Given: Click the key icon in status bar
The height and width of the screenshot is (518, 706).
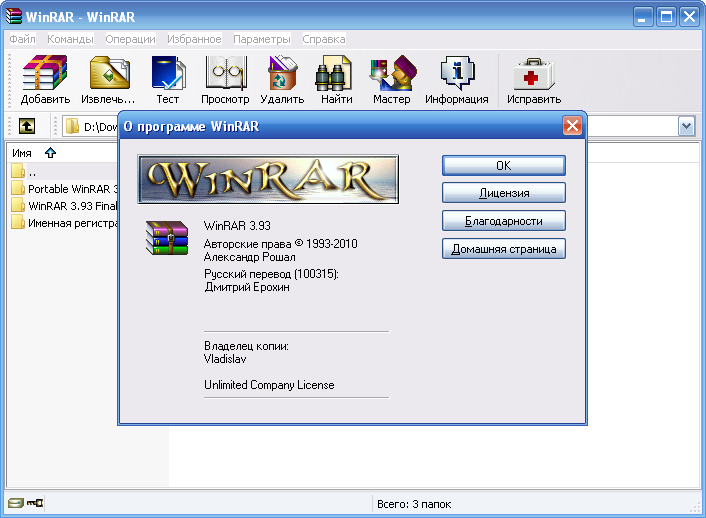Looking at the screenshot, I should click(35, 503).
